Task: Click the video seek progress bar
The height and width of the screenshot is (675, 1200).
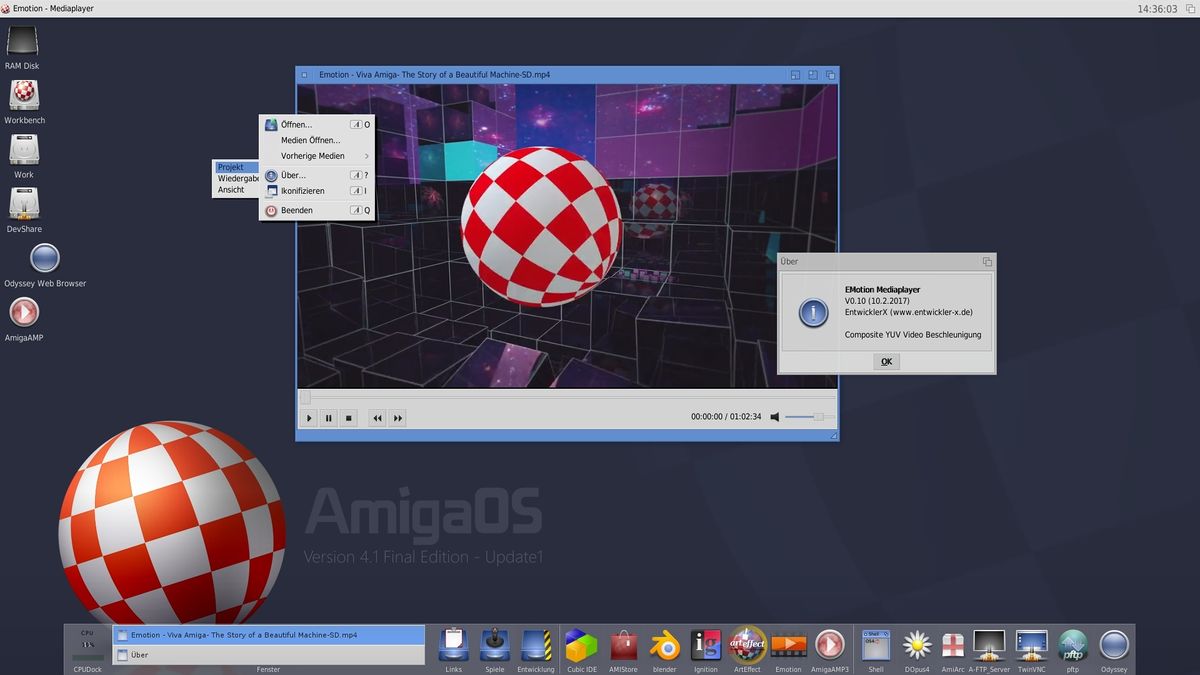Action: pos(566,398)
